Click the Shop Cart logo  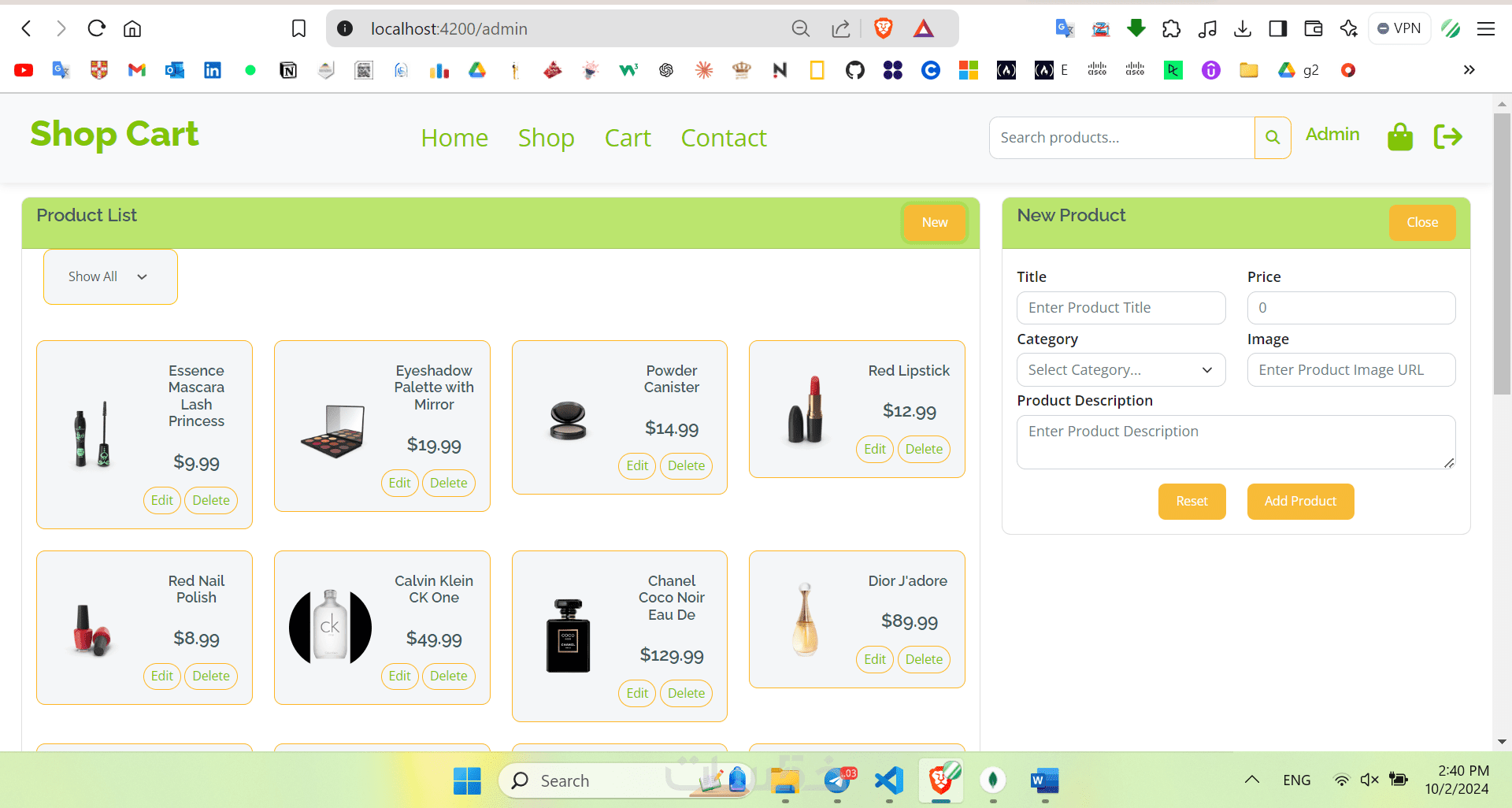[x=114, y=135]
